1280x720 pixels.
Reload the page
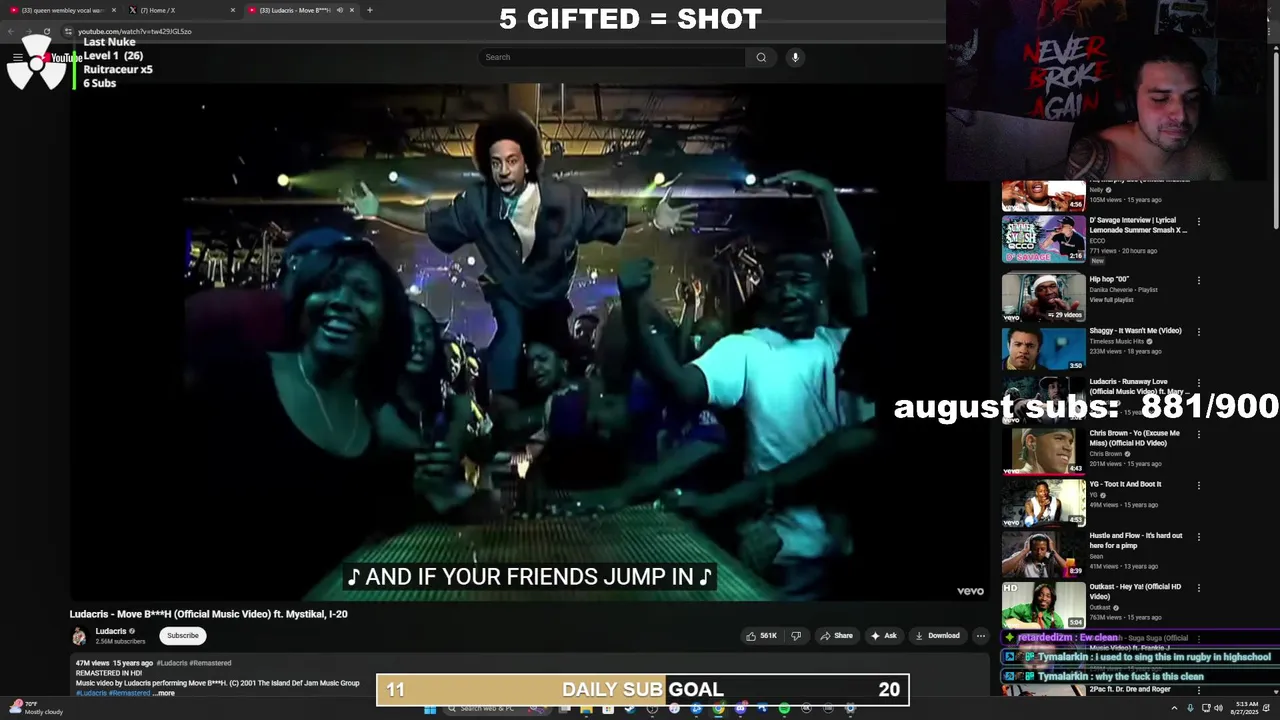tap(47, 31)
